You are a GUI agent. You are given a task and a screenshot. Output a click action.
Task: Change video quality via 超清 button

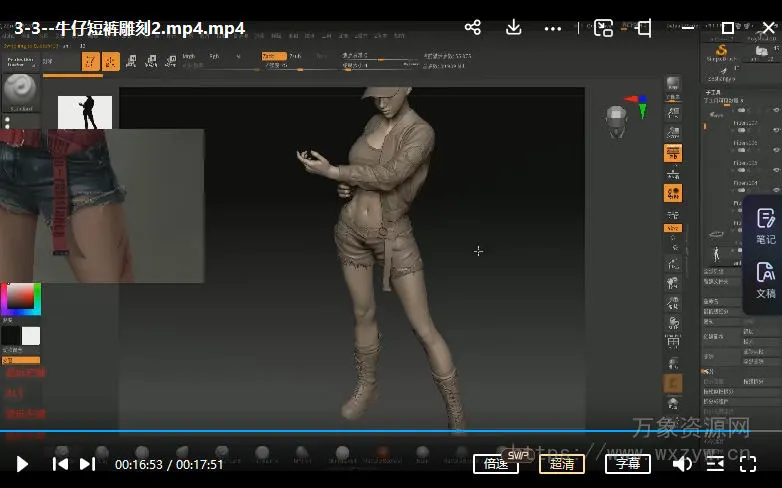[562, 464]
